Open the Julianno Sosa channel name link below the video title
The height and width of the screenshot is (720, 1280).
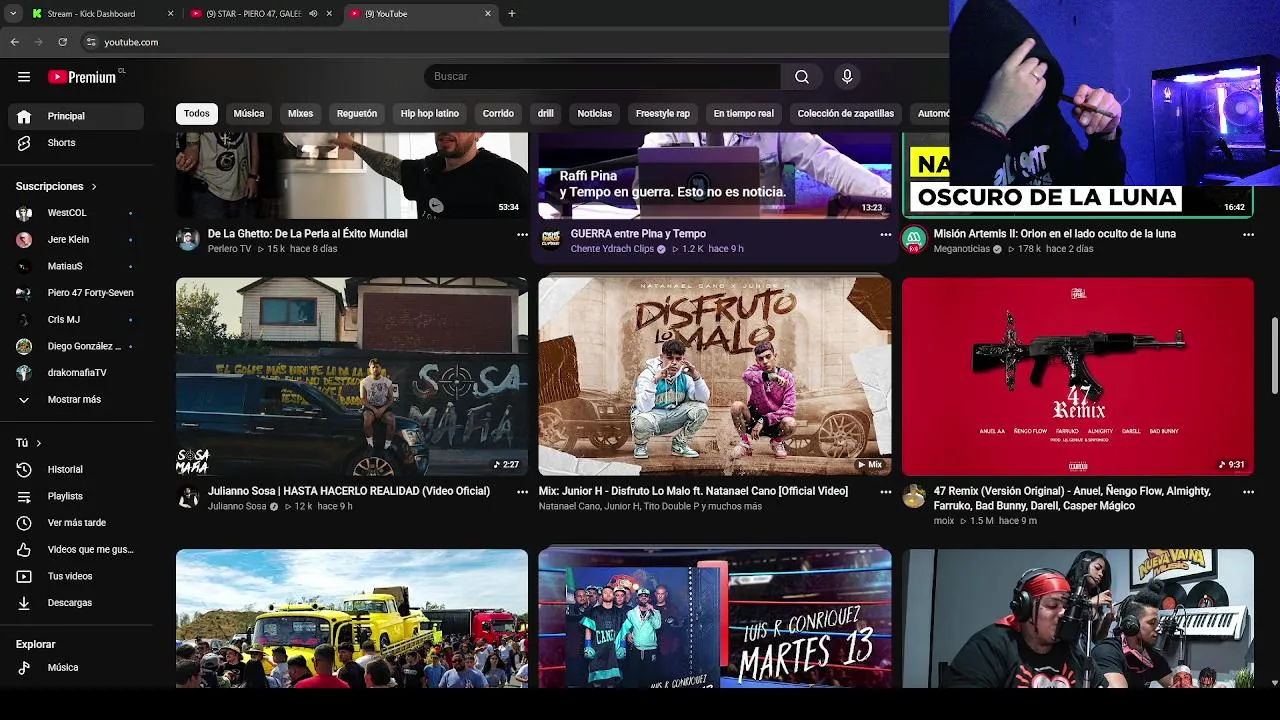[237, 507]
